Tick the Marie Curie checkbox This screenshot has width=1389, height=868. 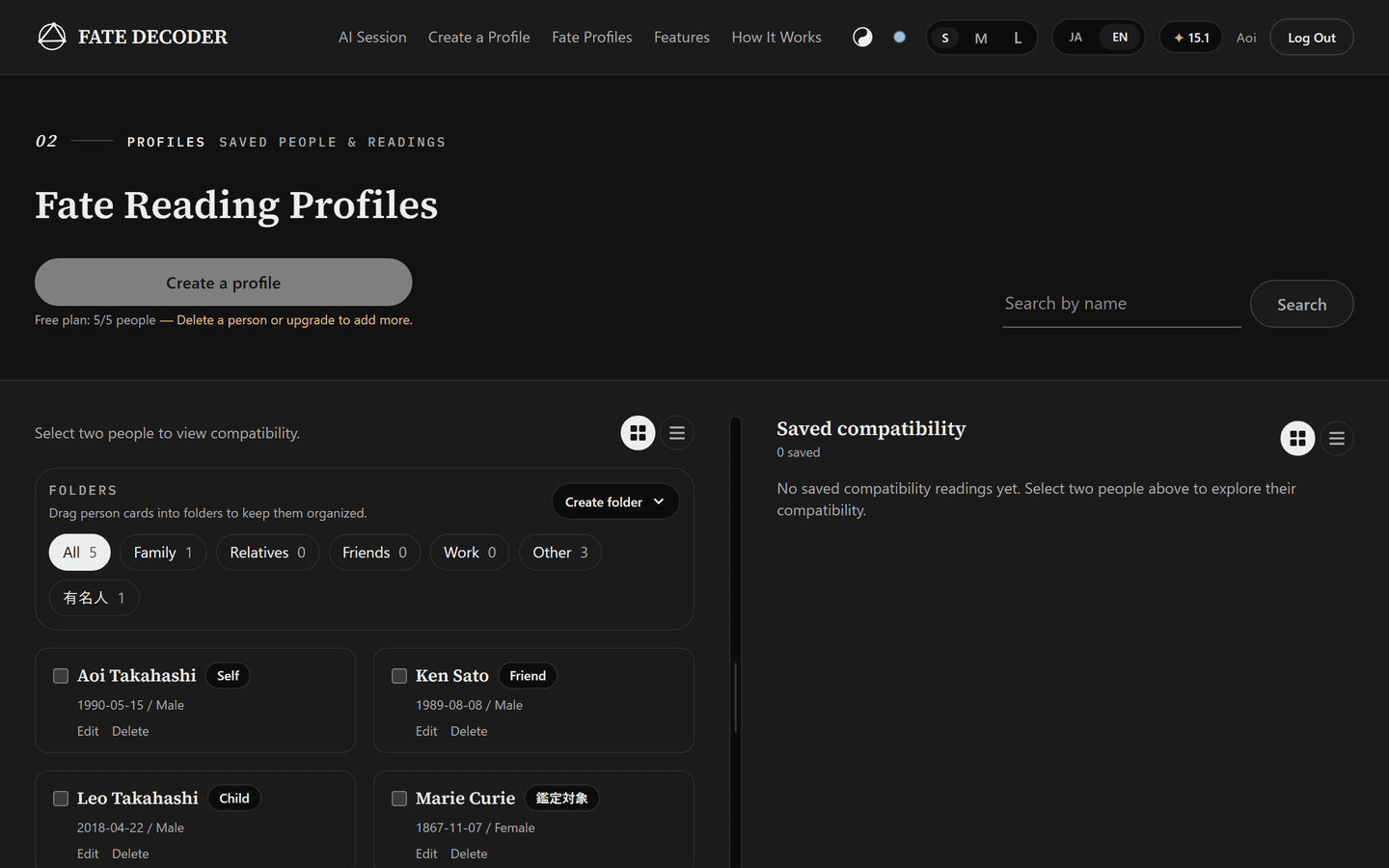pos(399,799)
